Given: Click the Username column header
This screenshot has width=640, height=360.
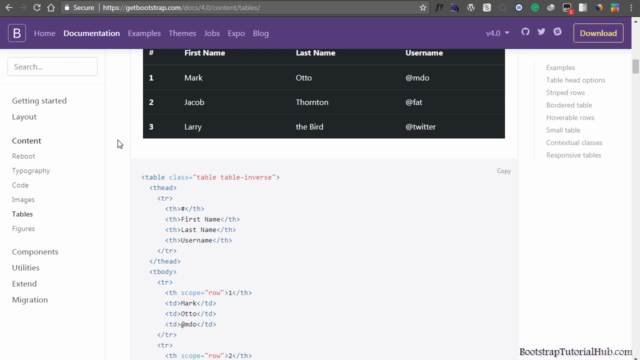Looking at the screenshot, I should click(424, 53).
